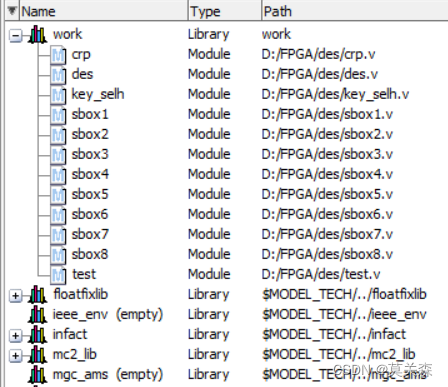
Task: Click the floatfixlib library icon
Action: (x=37, y=295)
